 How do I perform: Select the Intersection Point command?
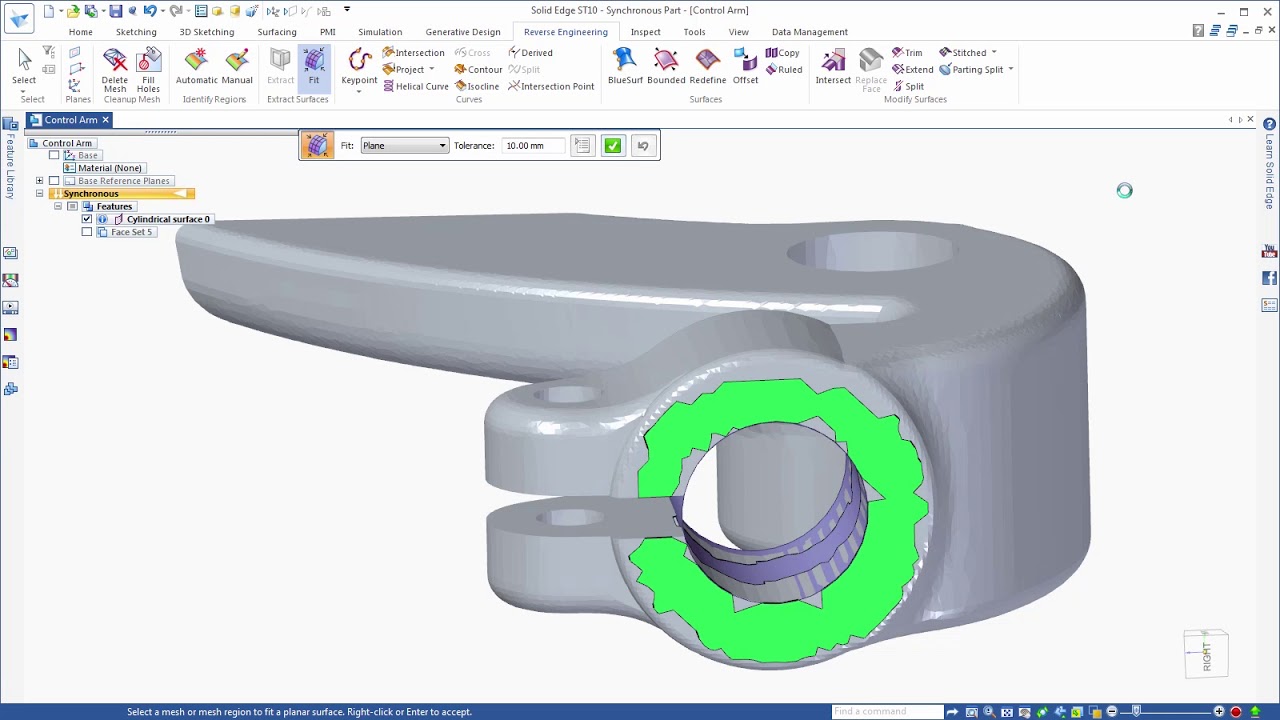551,86
